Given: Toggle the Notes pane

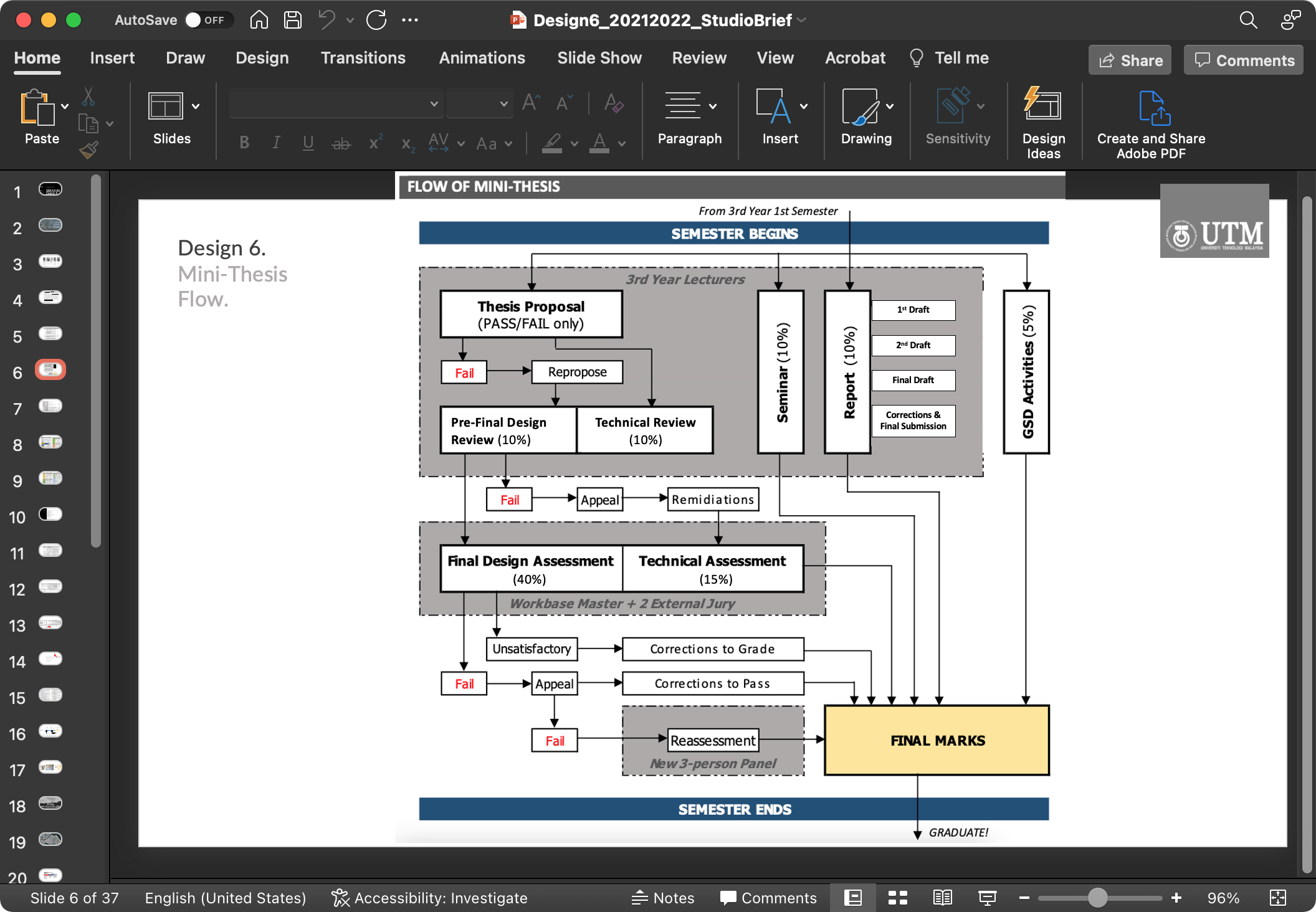Looking at the screenshot, I should pos(663,898).
